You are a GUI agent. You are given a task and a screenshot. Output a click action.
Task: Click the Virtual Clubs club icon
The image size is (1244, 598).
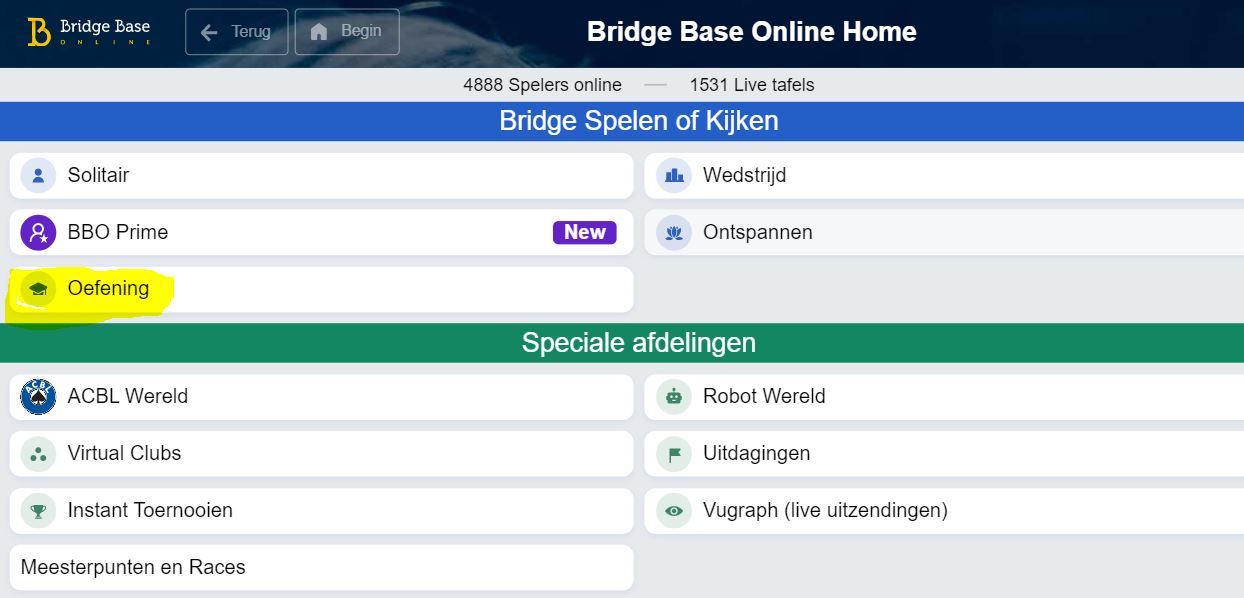pyautogui.click(x=38, y=454)
